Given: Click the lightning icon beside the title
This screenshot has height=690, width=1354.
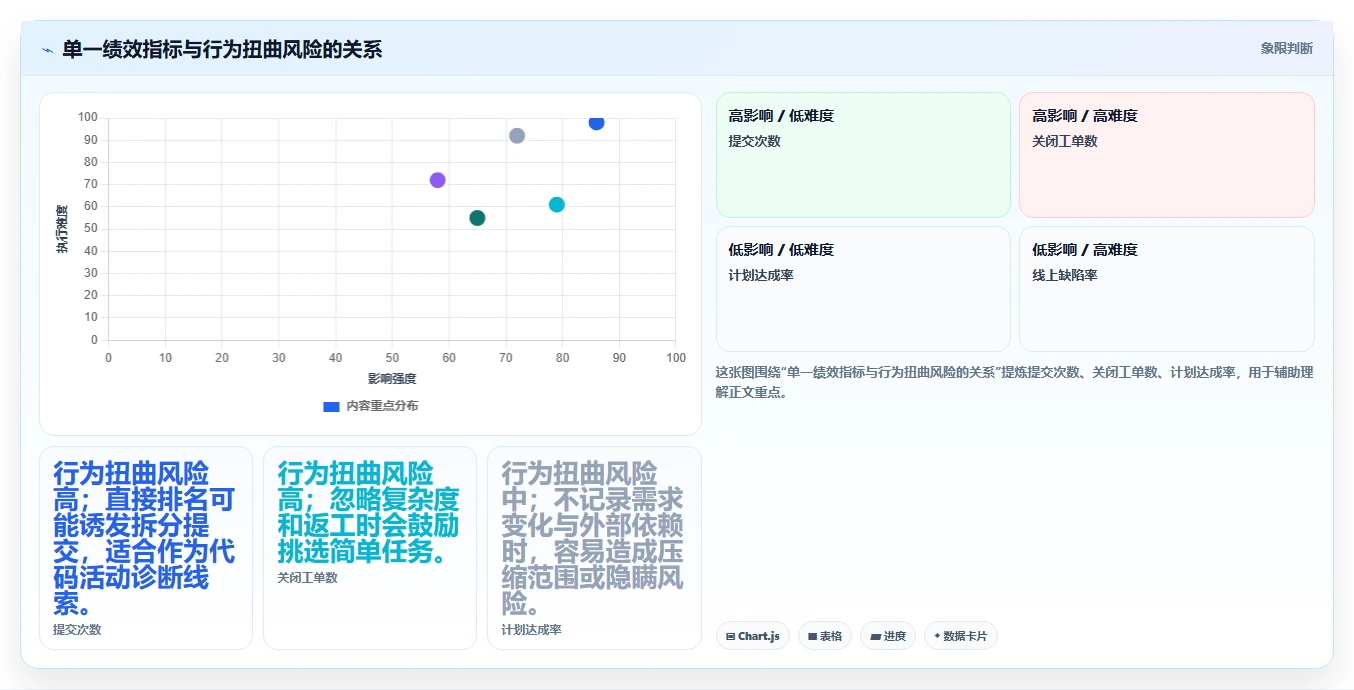Looking at the screenshot, I should click(47, 50).
